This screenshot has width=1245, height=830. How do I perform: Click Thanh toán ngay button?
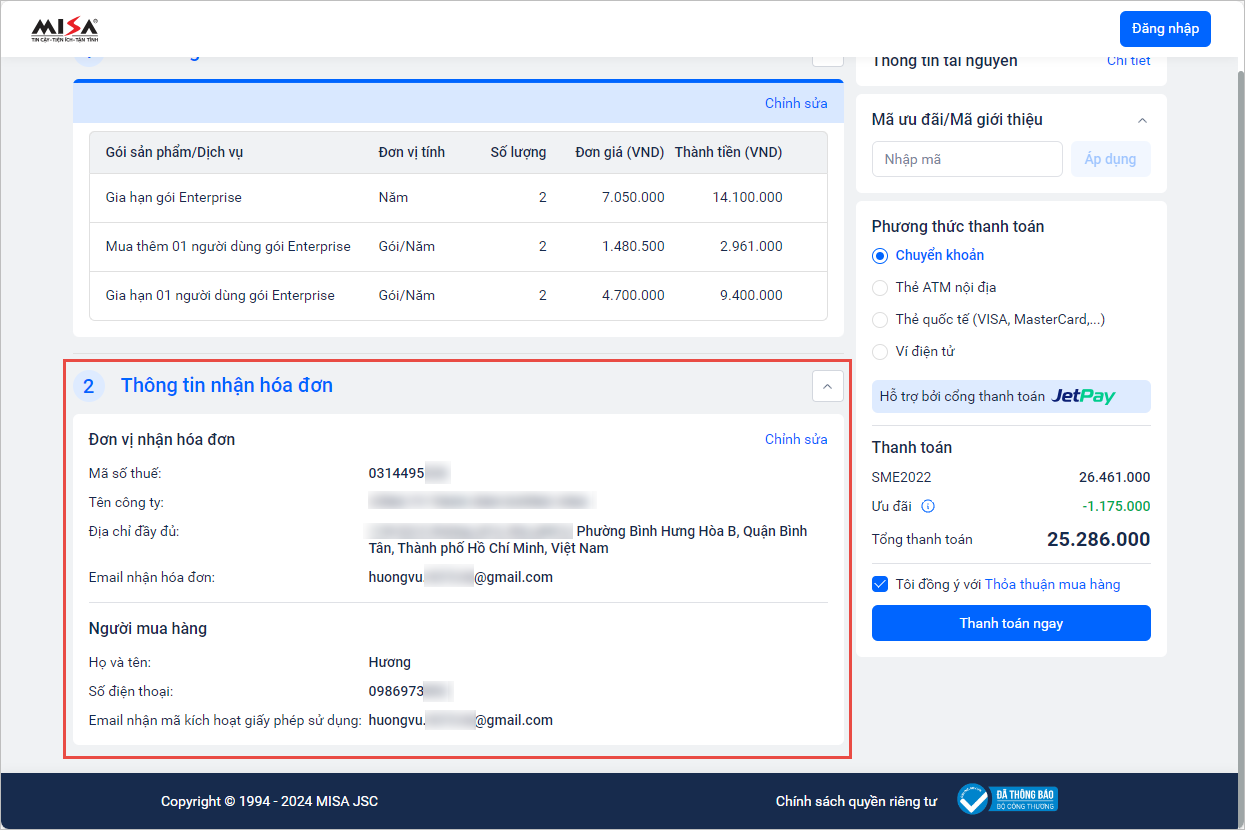point(1011,623)
